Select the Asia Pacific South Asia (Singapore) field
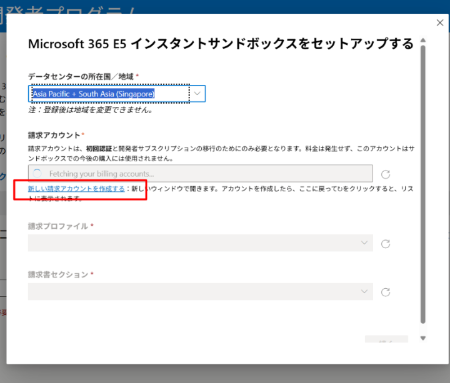The width and height of the screenshot is (450, 383). coord(117,94)
